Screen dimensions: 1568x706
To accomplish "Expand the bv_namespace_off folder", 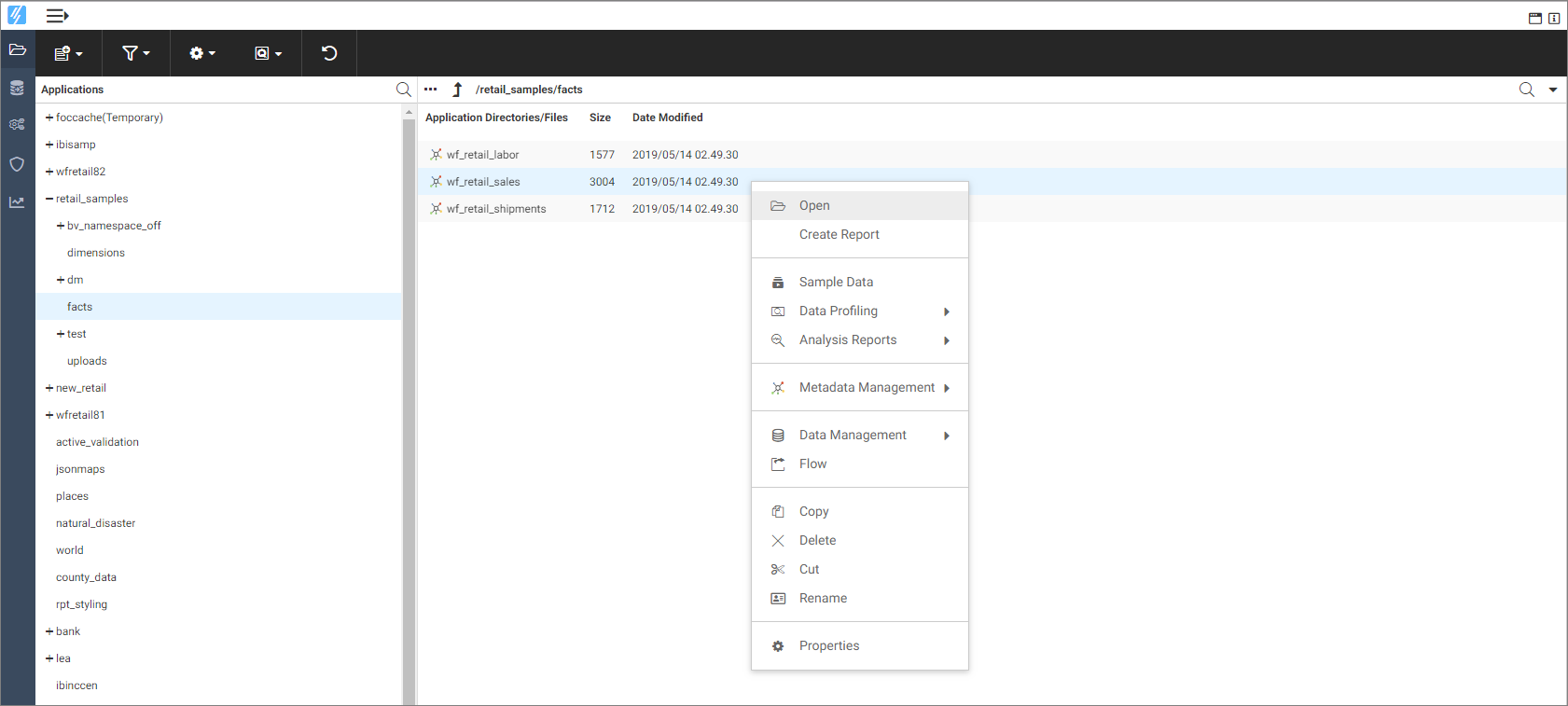I will tap(61, 226).
